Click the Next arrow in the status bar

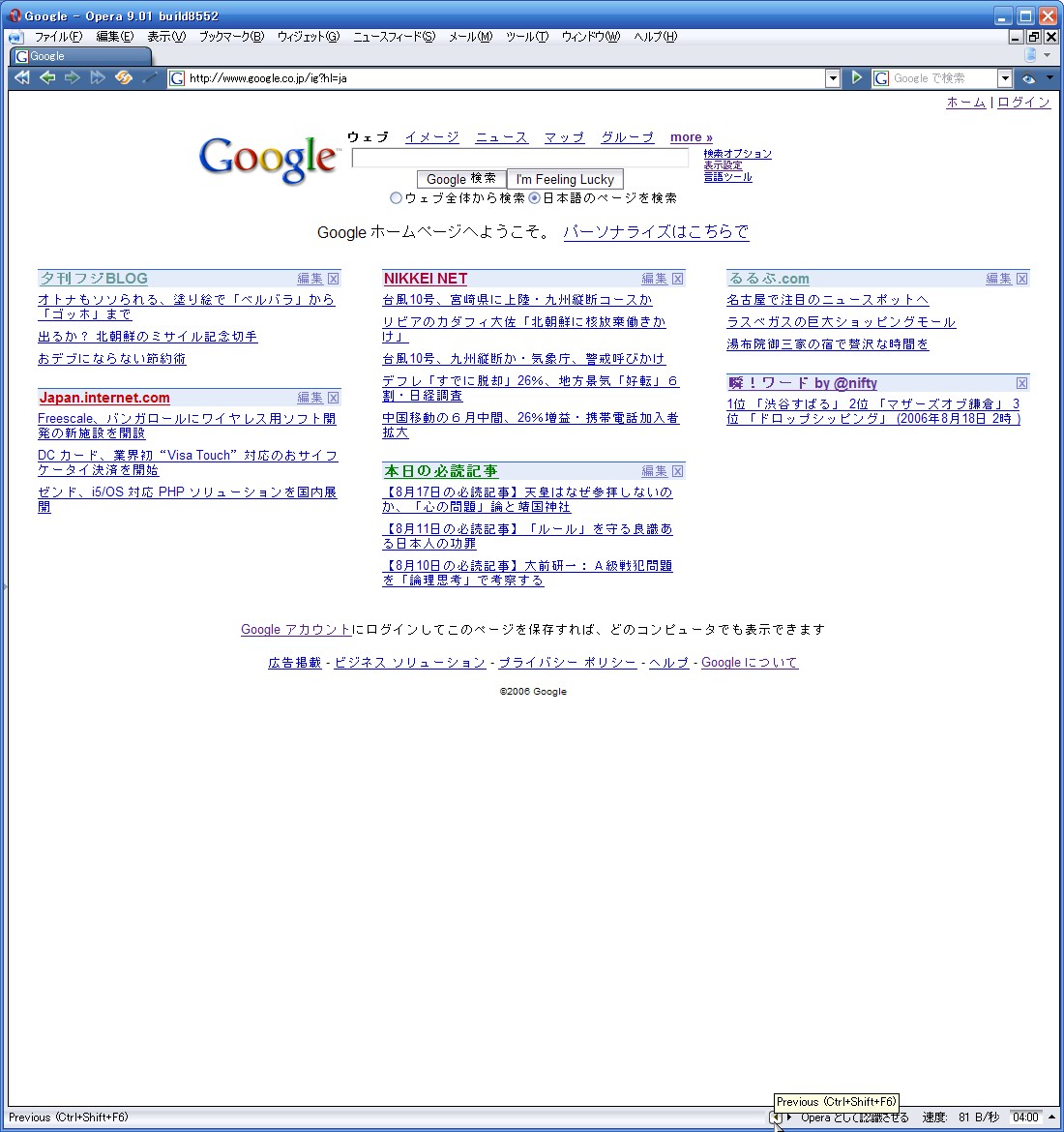(789, 1117)
